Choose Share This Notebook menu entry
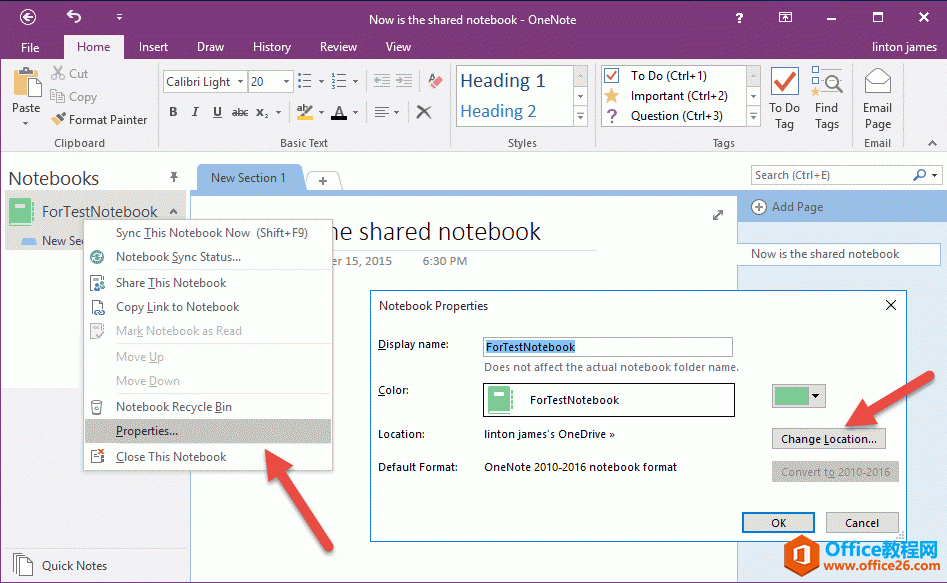Image resolution: width=947 pixels, height=583 pixels. coord(171,283)
